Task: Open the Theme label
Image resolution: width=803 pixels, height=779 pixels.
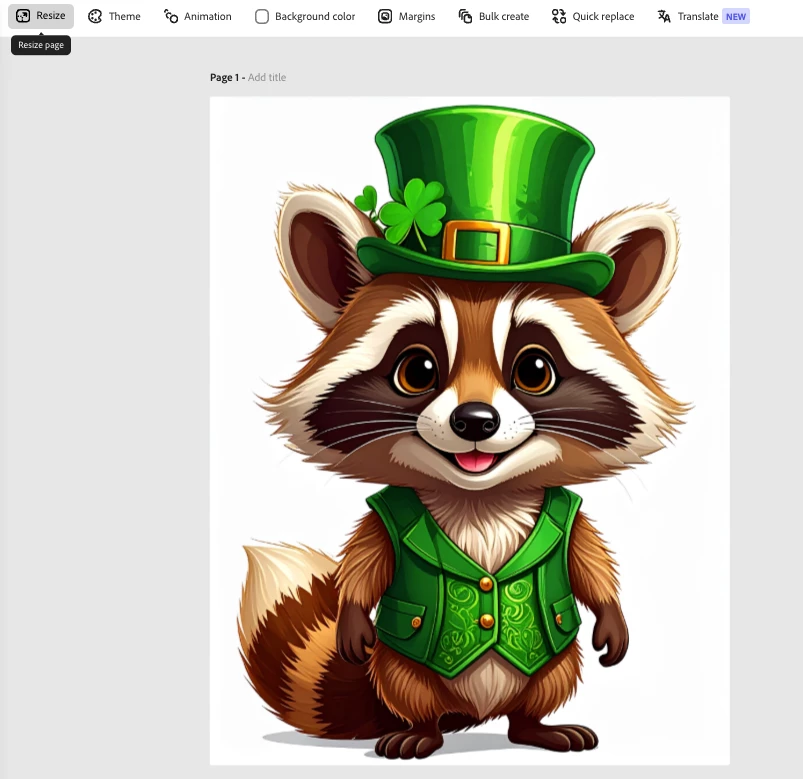Action: pyautogui.click(x=124, y=16)
